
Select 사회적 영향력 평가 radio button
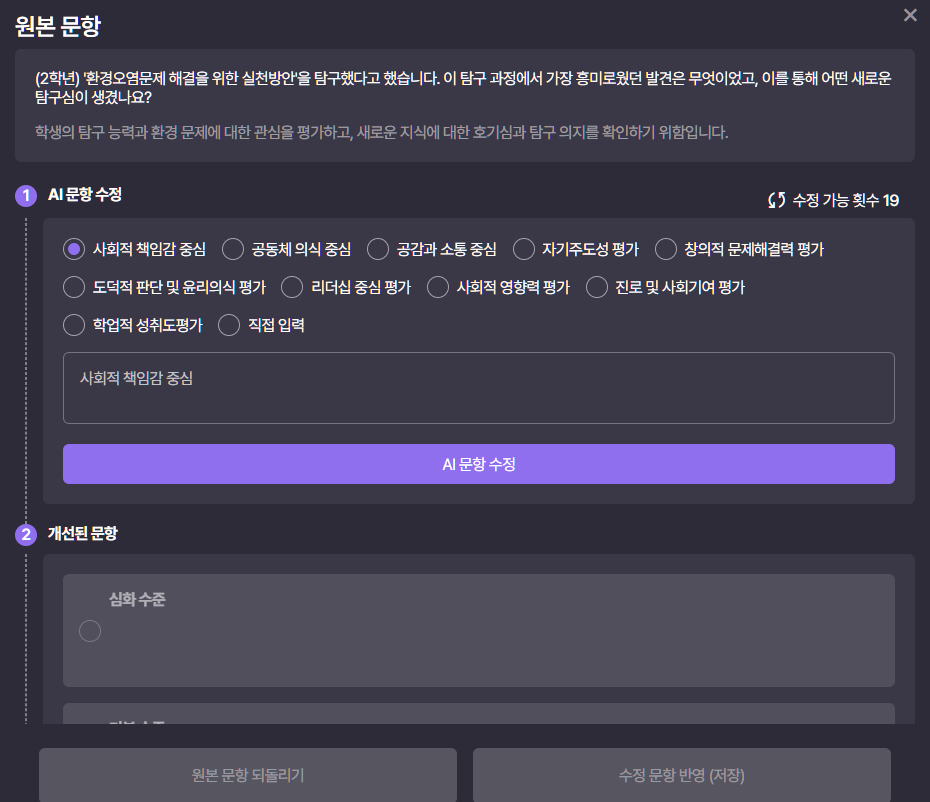[437, 286]
